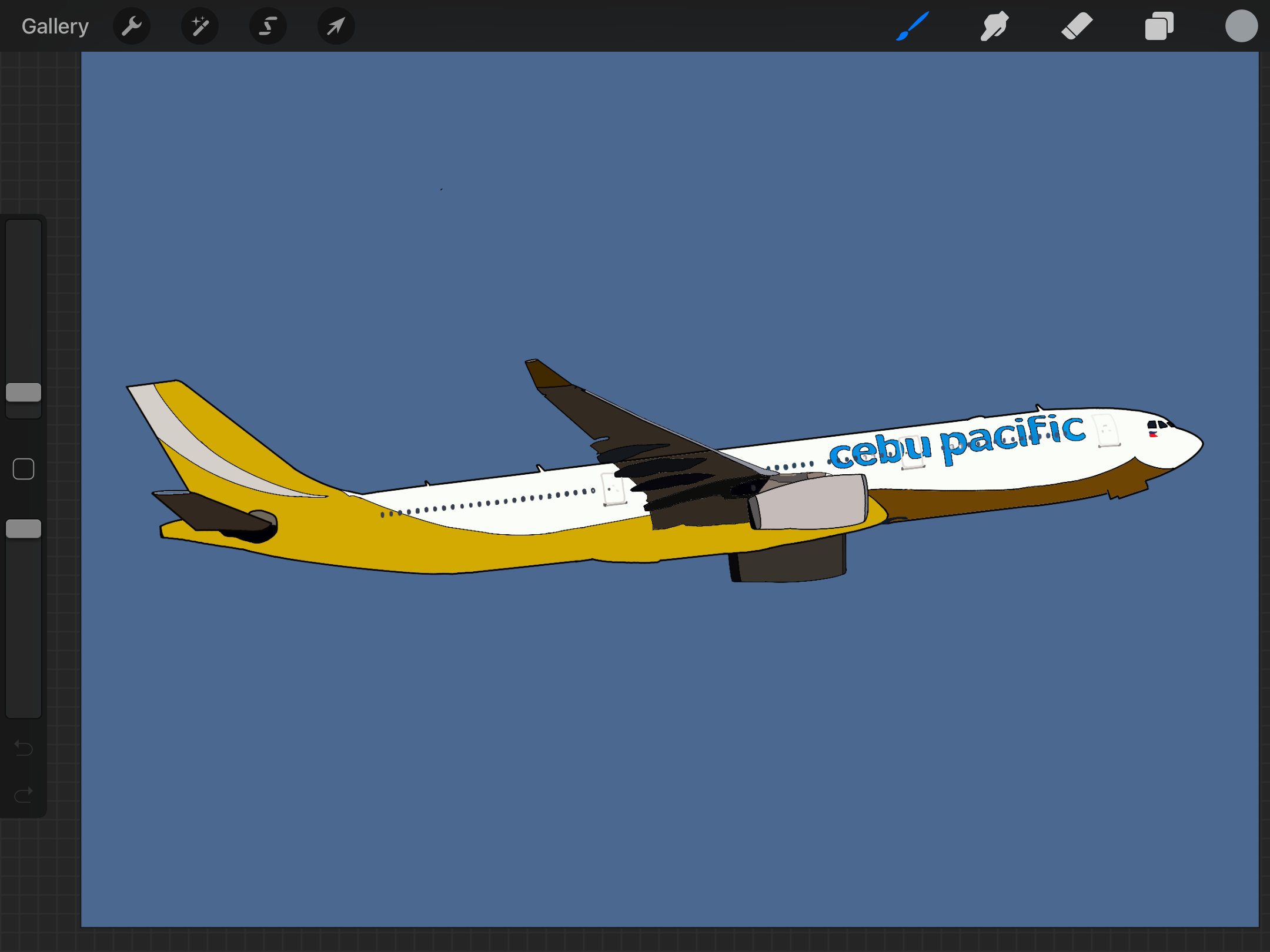Viewport: 1270px width, 952px height.
Task: Activate the Transform arrow tool
Action: pyautogui.click(x=336, y=26)
